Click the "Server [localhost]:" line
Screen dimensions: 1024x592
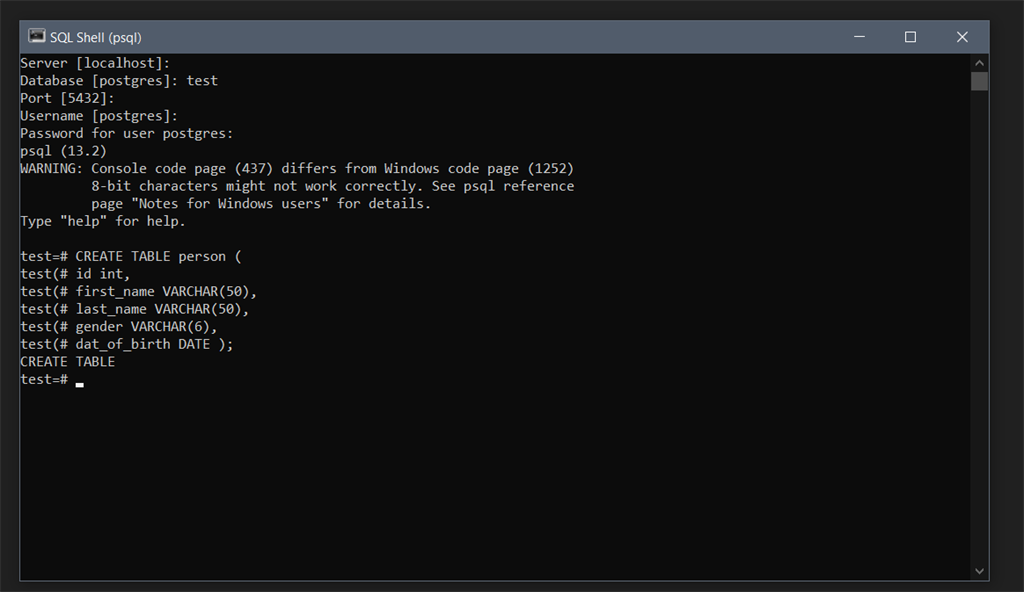pos(95,63)
